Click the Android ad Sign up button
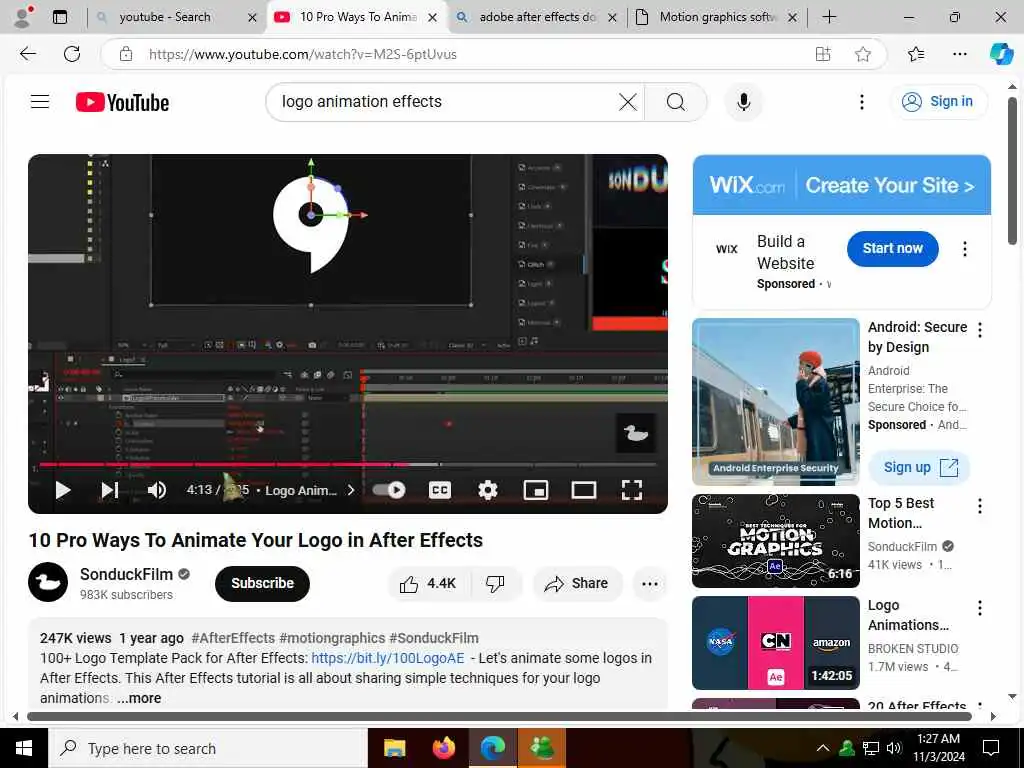This screenshot has width=1024, height=768. pos(919,468)
